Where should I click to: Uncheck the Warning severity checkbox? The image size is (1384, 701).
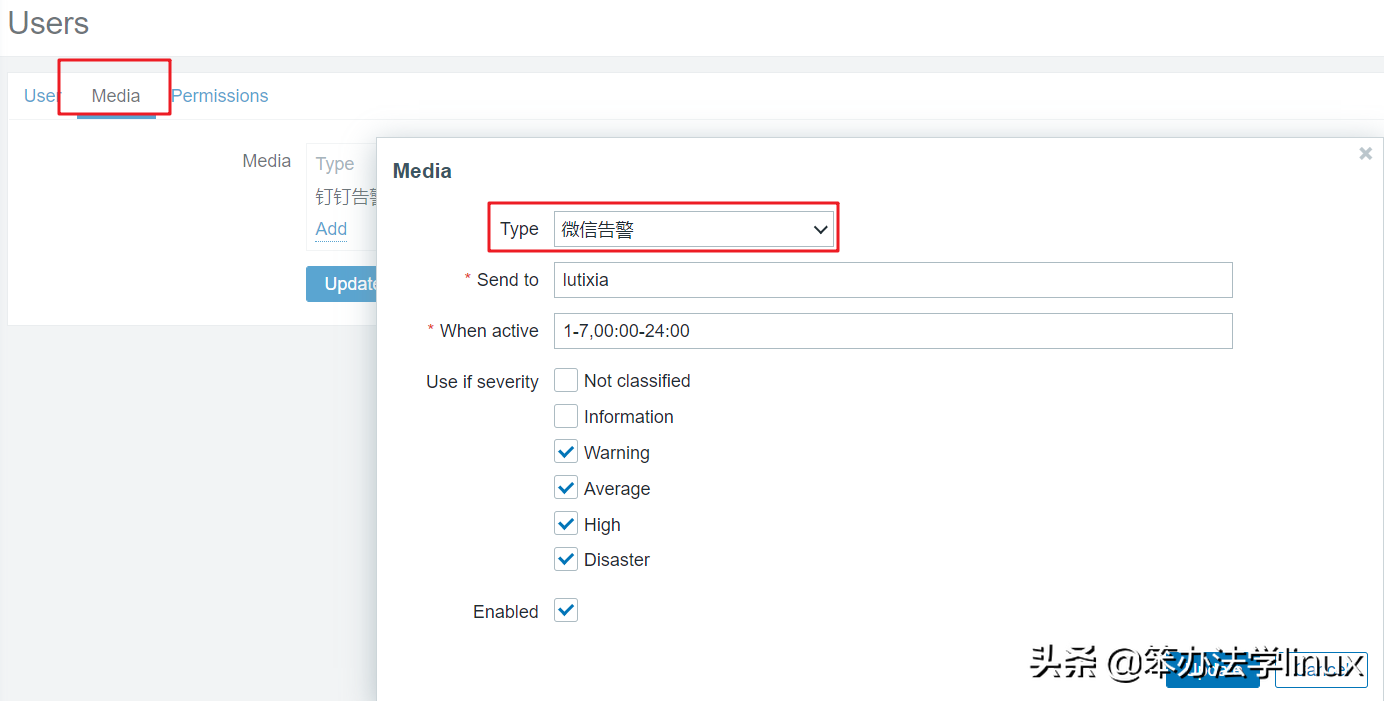pos(566,452)
